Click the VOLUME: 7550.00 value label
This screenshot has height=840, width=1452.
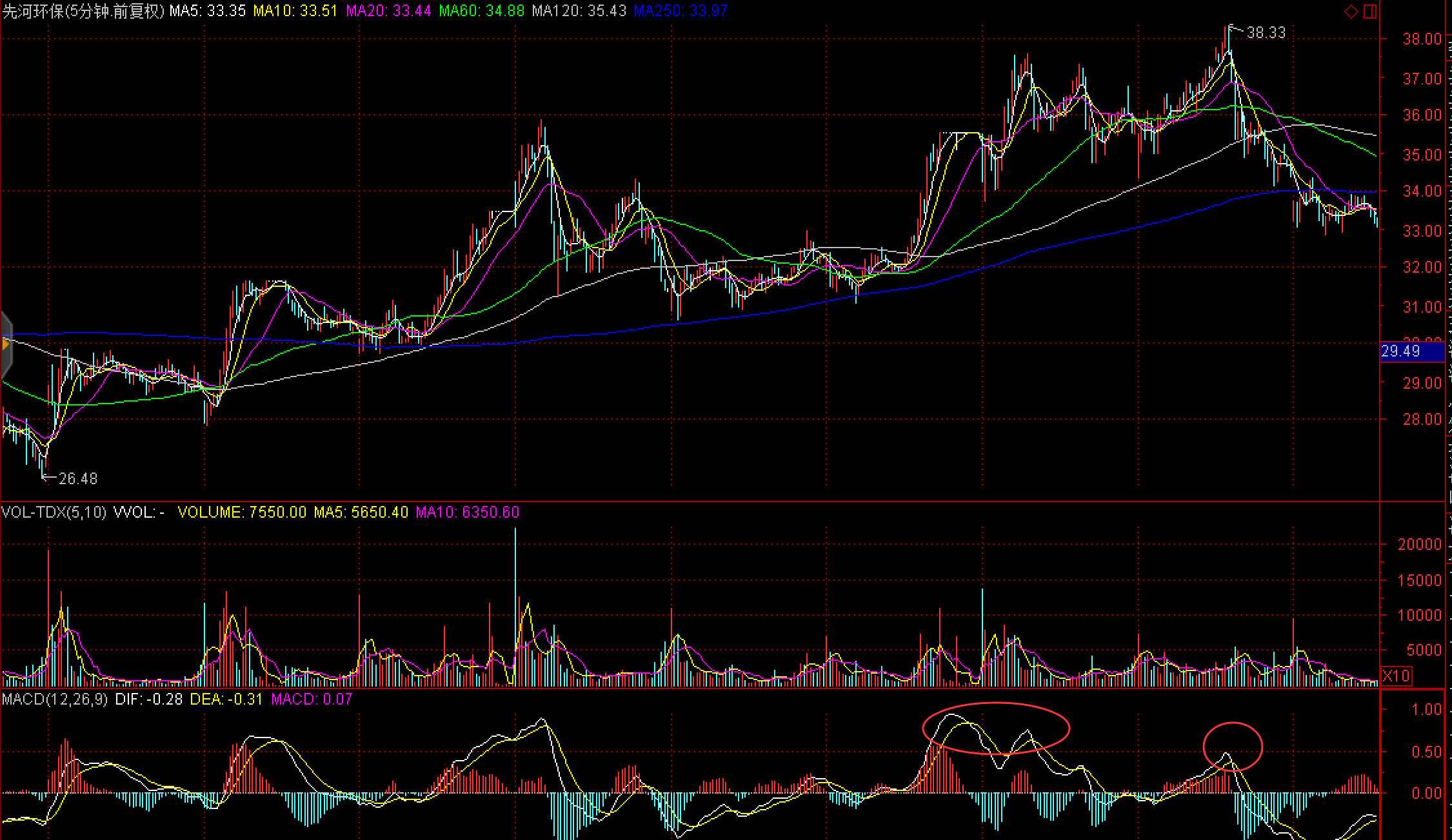242,513
